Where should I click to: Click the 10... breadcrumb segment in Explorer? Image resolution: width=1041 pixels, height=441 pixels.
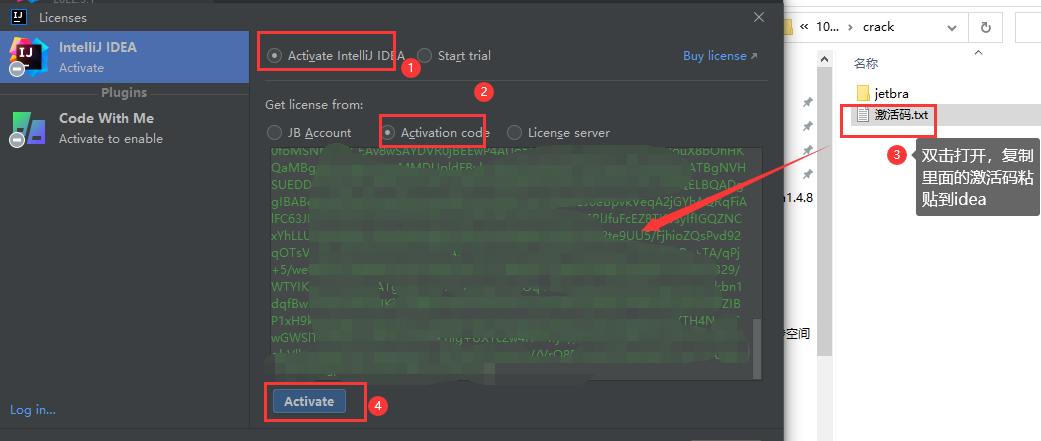click(x=827, y=27)
